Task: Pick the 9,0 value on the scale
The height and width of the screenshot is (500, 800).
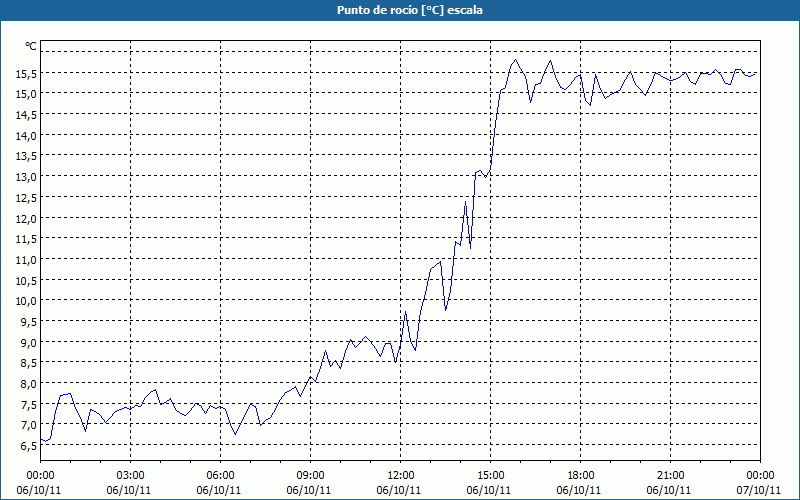Action: coord(29,343)
